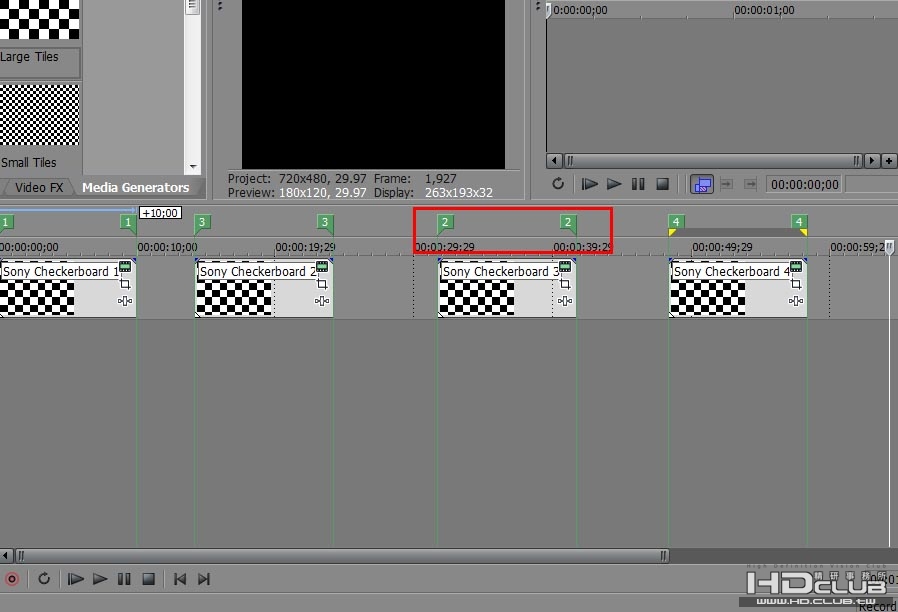This screenshot has width=898, height=612.
Task: Click the gray loop region bar in region 4
Action: 738,232
